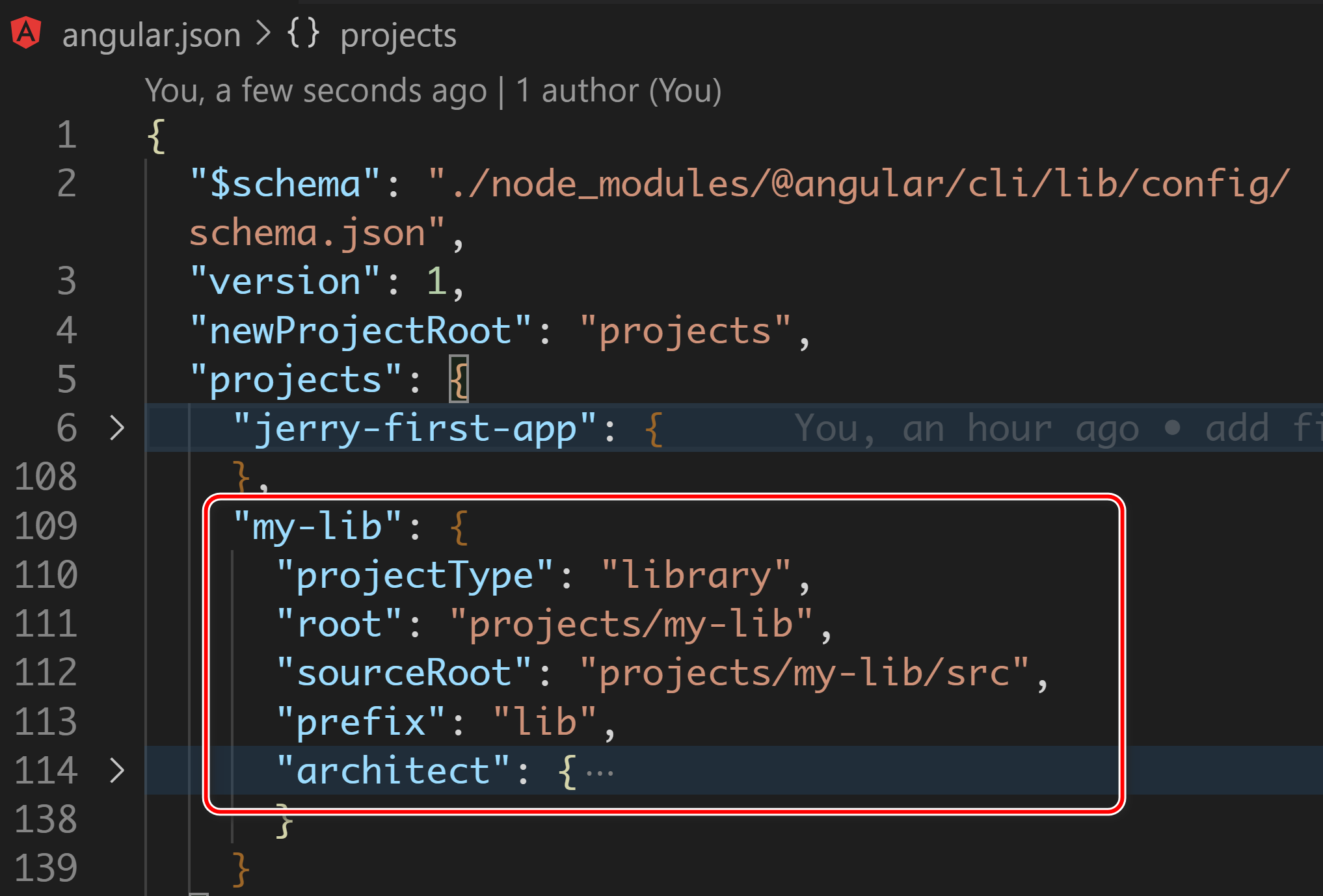This screenshot has width=1323, height=896.
Task: Click the version value 1
Action: click(x=436, y=282)
